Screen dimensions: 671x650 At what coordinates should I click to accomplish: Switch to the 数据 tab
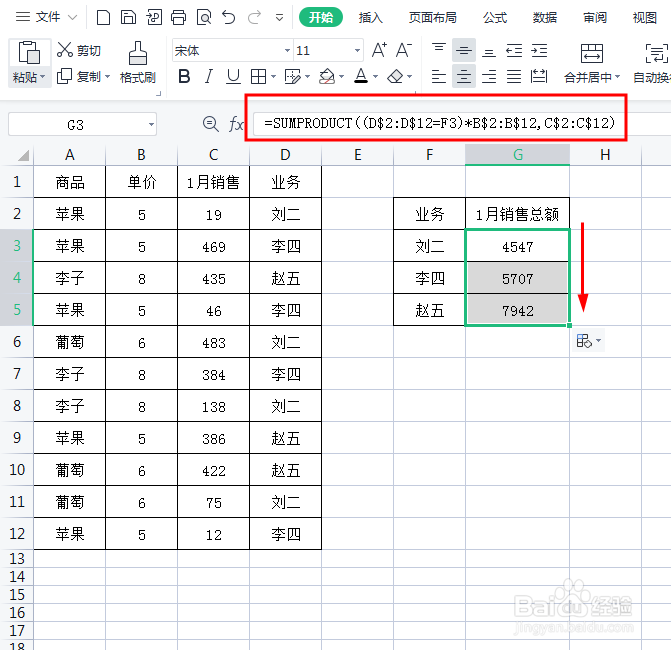(x=545, y=18)
